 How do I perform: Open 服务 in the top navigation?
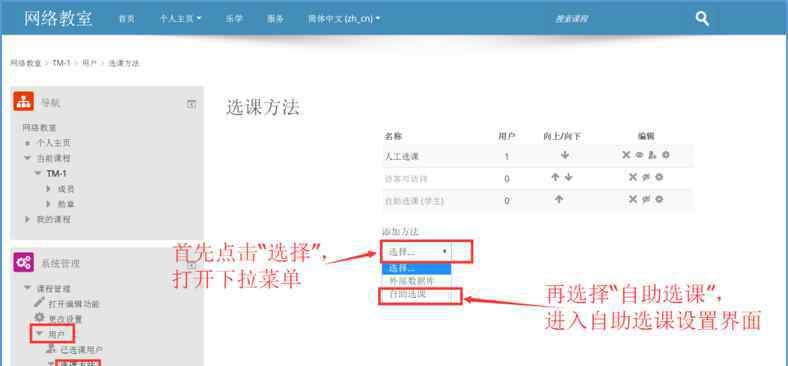[275, 19]
